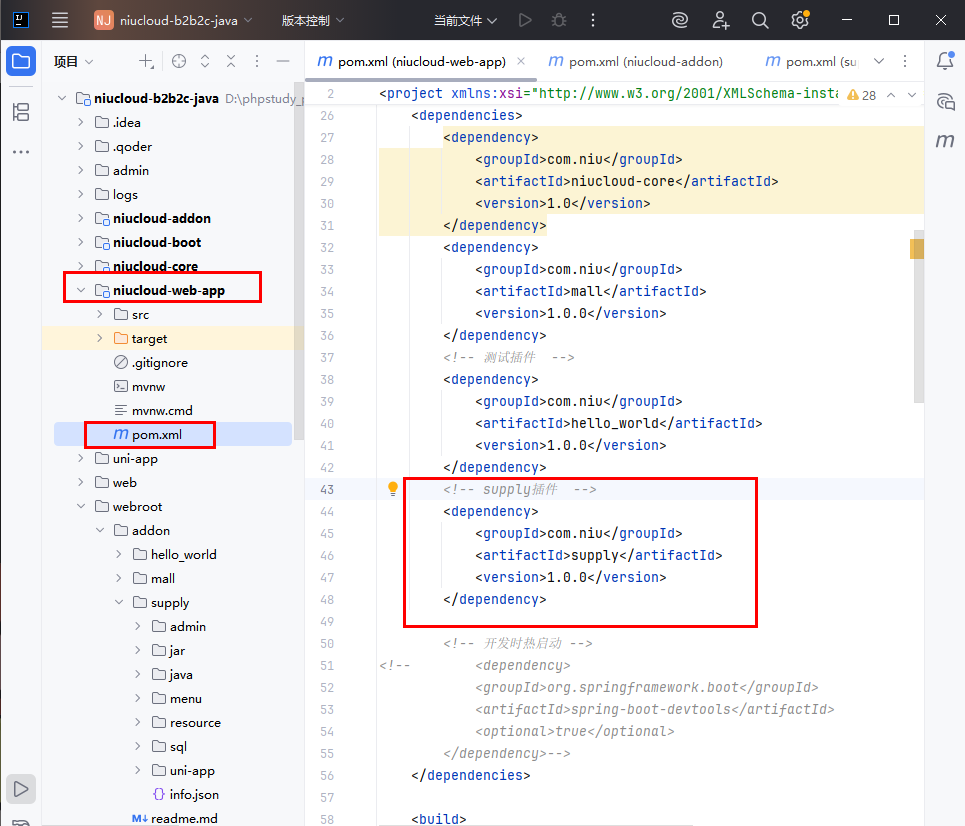Click the warnings count indicator in editor
965x826 pixels.
pyautogui.click(x=861, y=95)
